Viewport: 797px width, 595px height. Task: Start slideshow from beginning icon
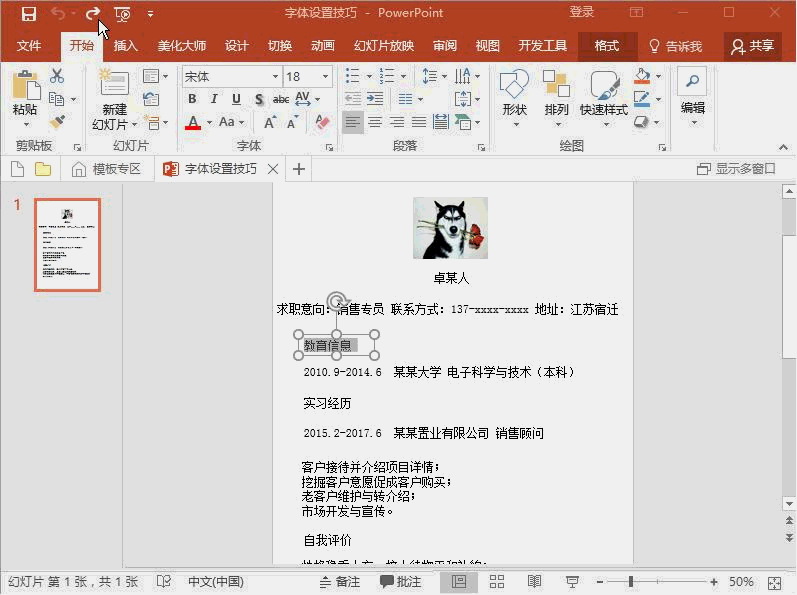pyautogui.click(x=122, y=14)
